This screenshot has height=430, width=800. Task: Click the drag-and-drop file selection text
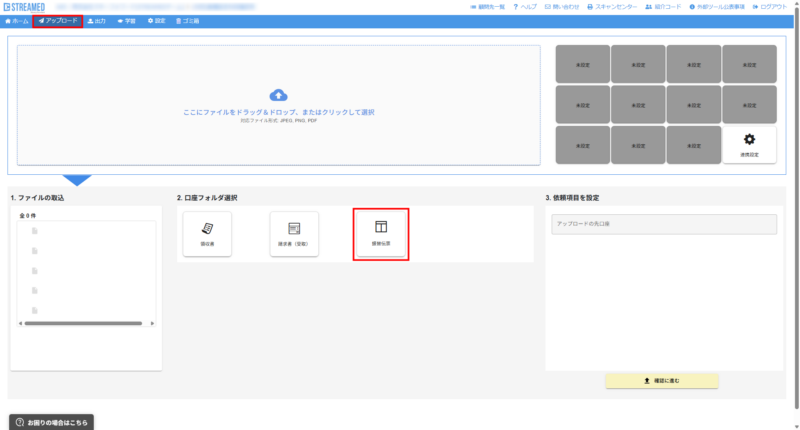click(279, 112)
